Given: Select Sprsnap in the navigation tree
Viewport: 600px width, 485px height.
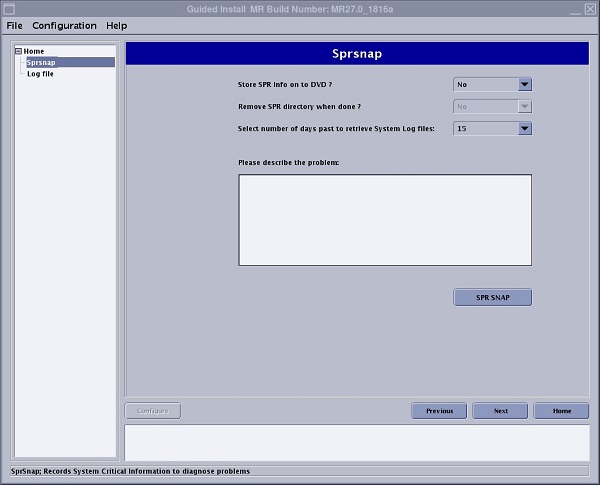Looking at the screenshot, I should 41,62.
